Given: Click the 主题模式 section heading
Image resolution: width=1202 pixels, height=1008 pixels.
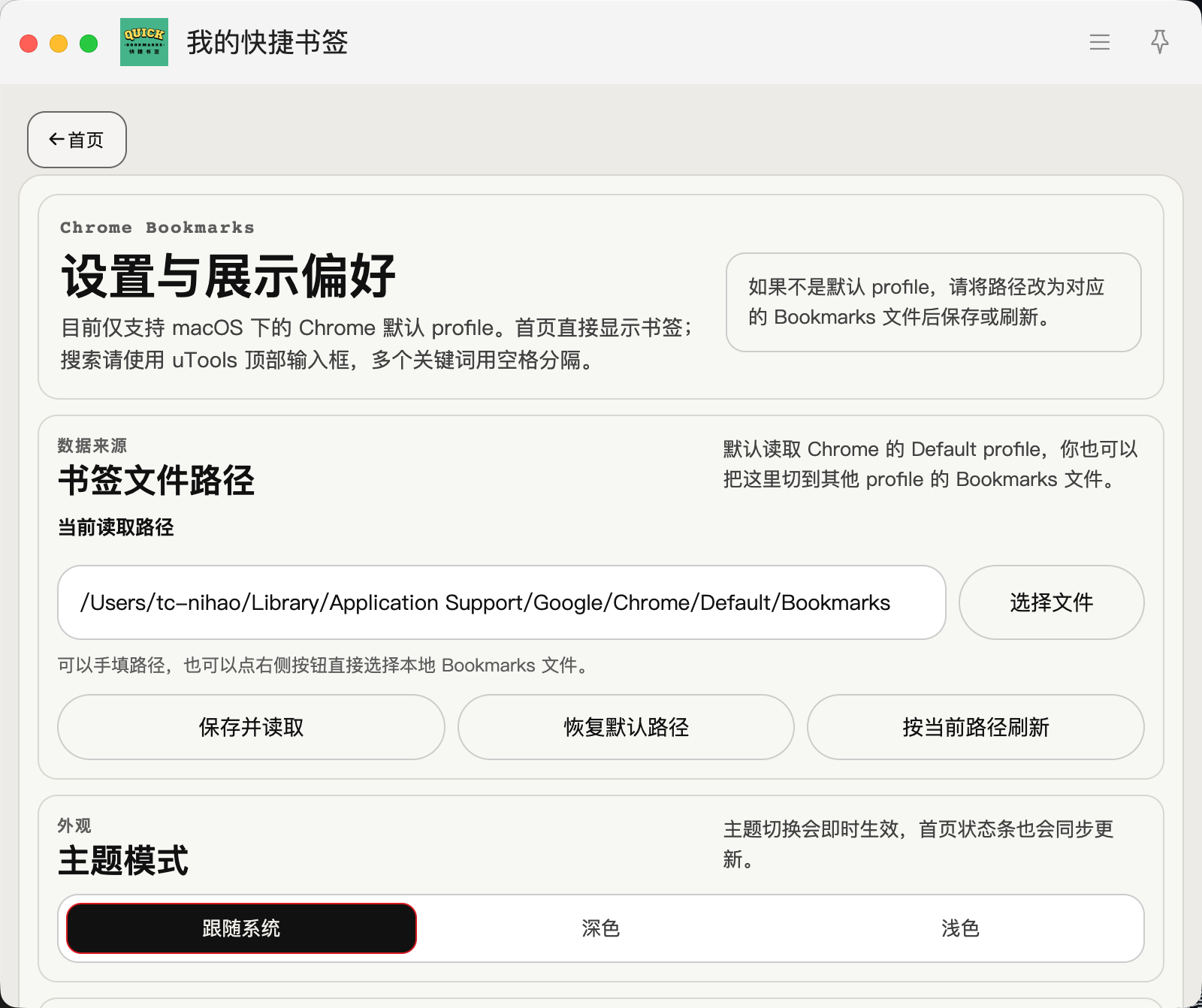Looking at the screenshot, I should [x=123, y=861].
